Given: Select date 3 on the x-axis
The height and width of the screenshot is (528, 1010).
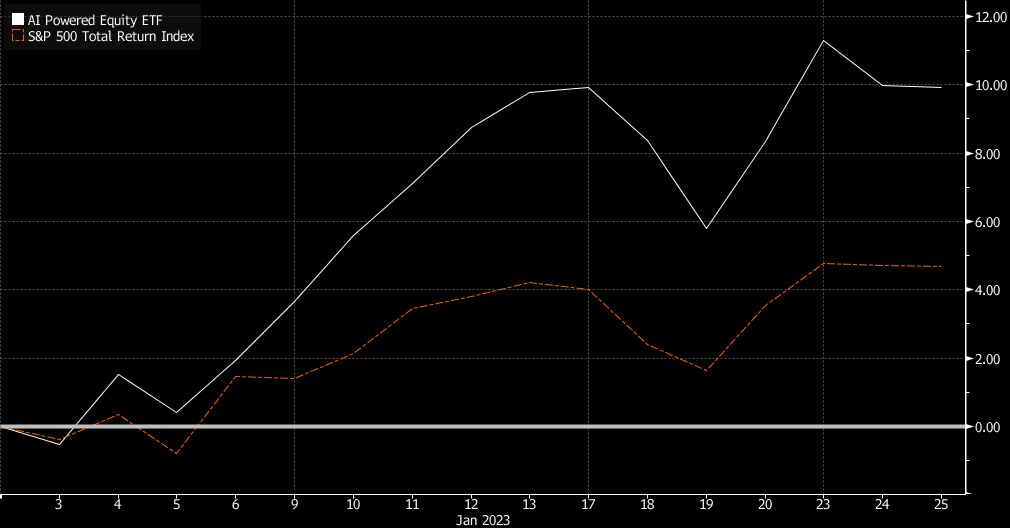Looking at the screenshot, I should pos(59,505).
